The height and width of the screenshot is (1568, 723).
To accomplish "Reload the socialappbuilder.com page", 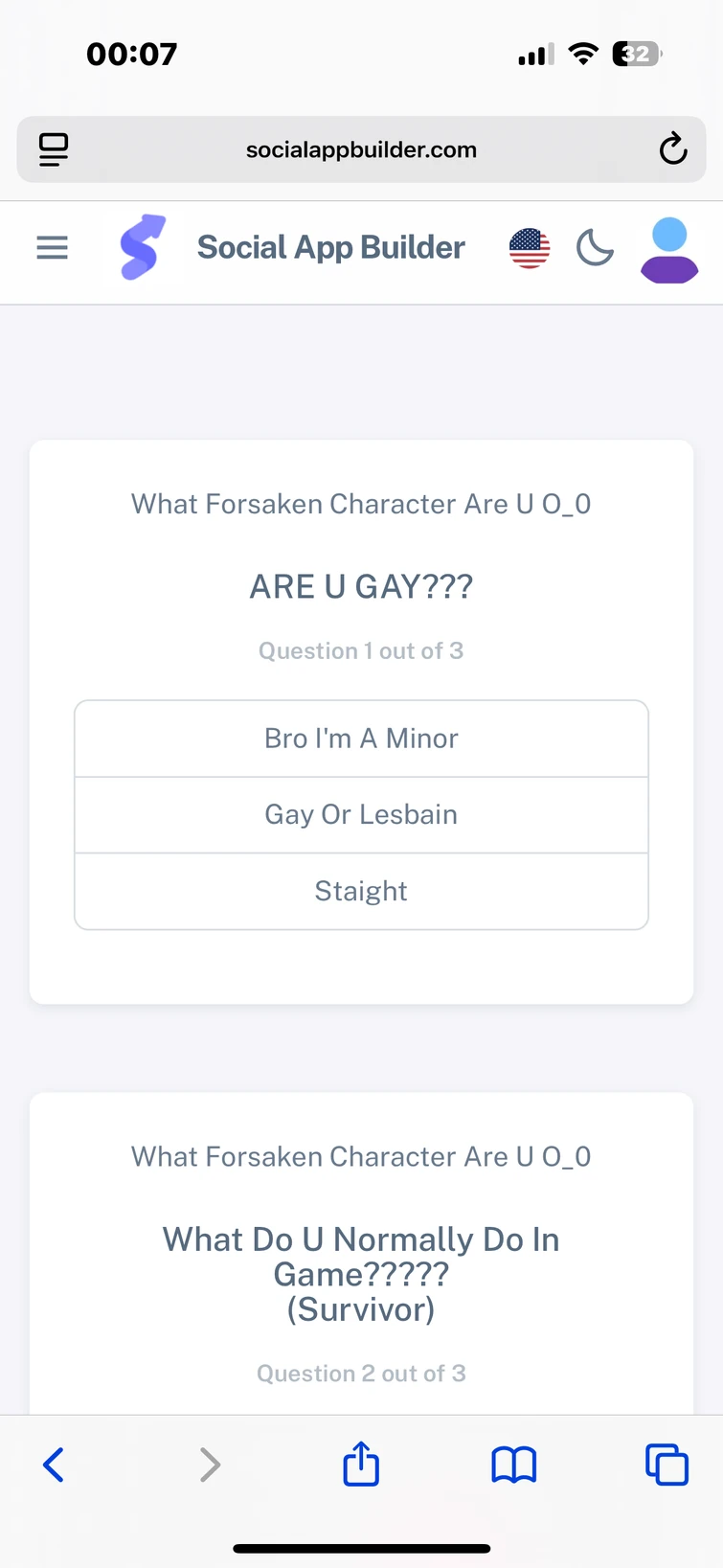I will point(672,149).
